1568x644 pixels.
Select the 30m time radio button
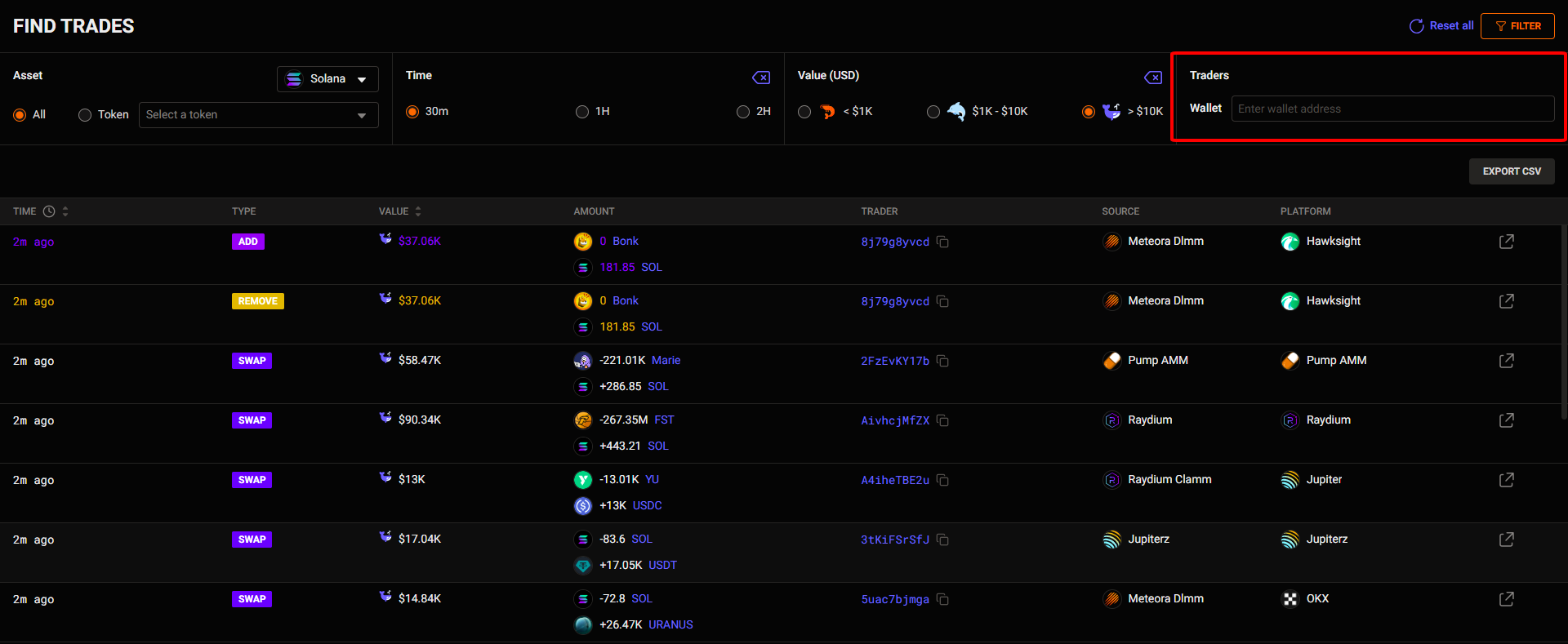pyautogui.click(x=412, y=112)
